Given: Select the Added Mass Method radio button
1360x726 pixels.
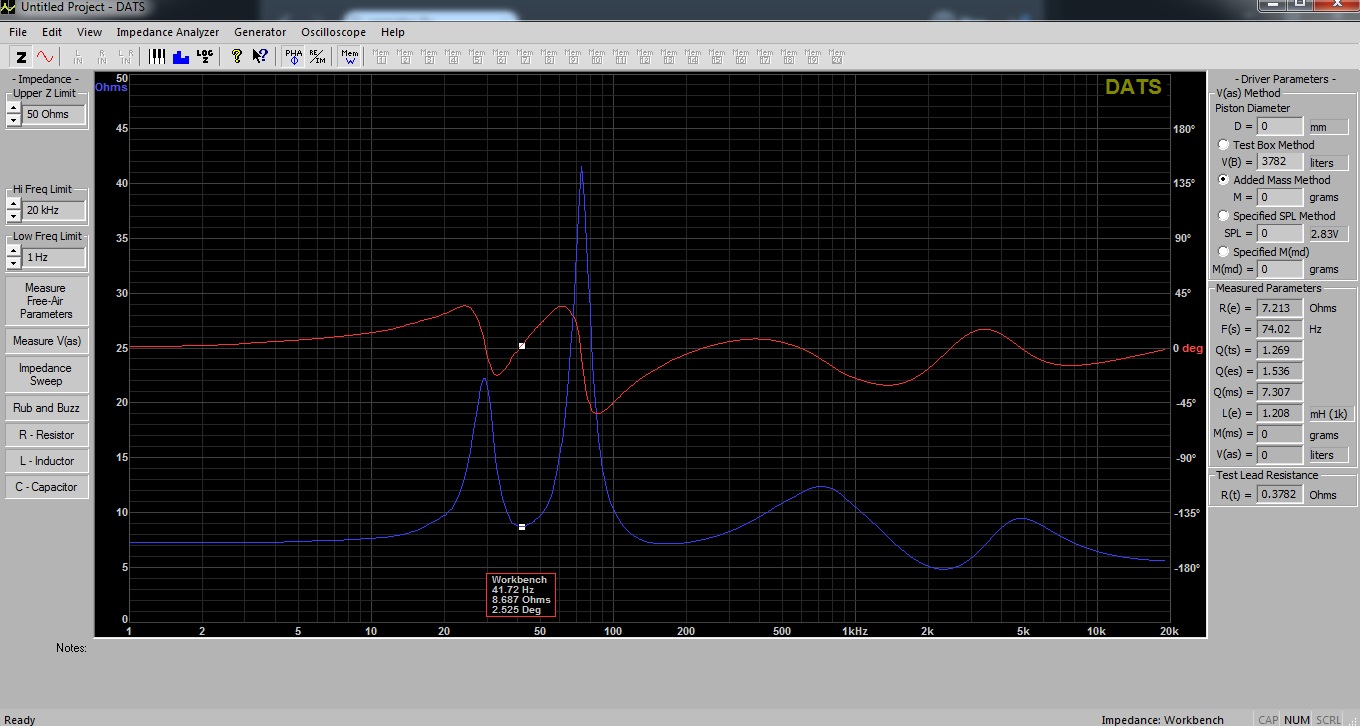Looking at the screenshot, I should pos(1224,180).
